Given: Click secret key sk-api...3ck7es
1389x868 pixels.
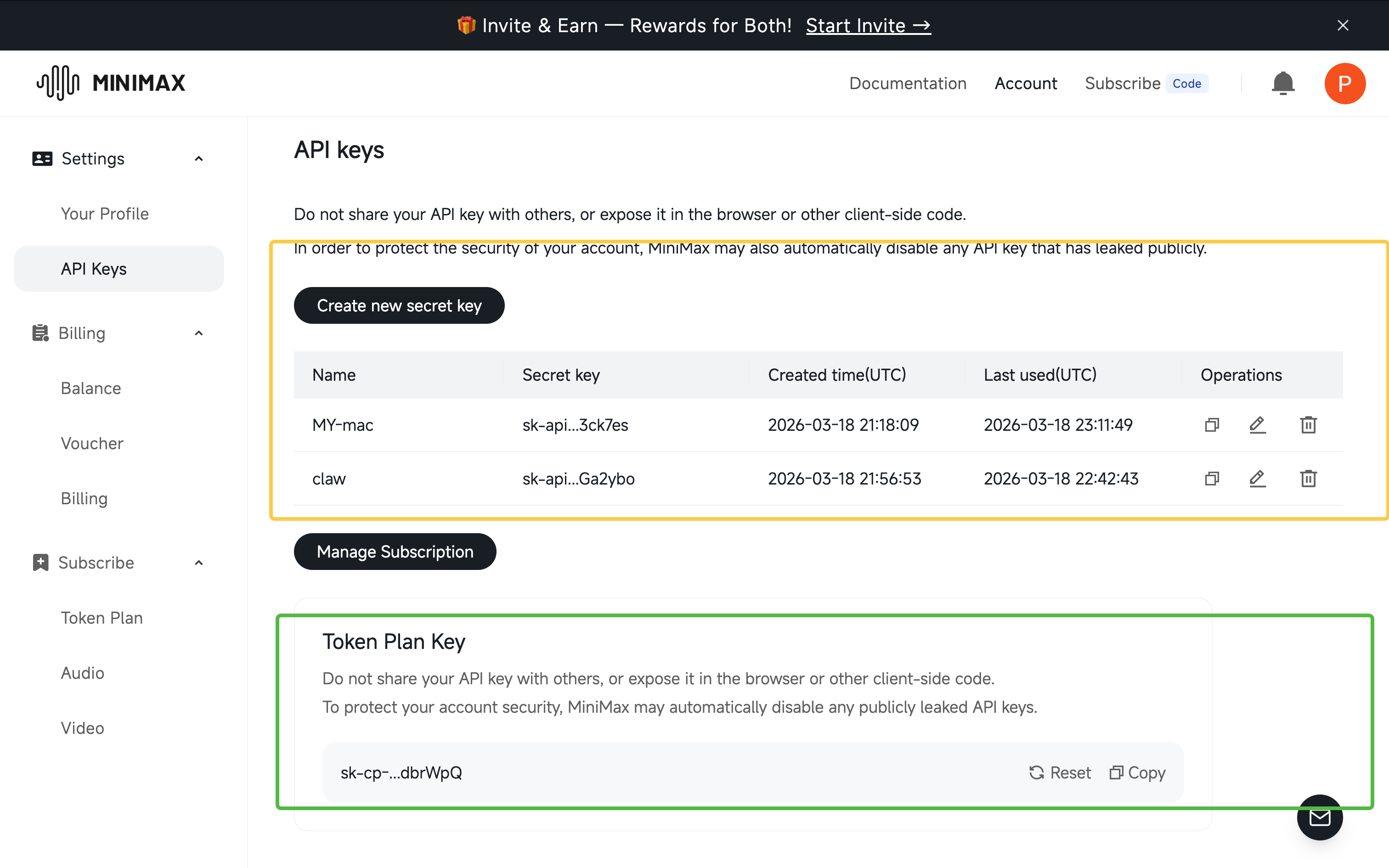Looking at the screenshot, I should 575,425.
